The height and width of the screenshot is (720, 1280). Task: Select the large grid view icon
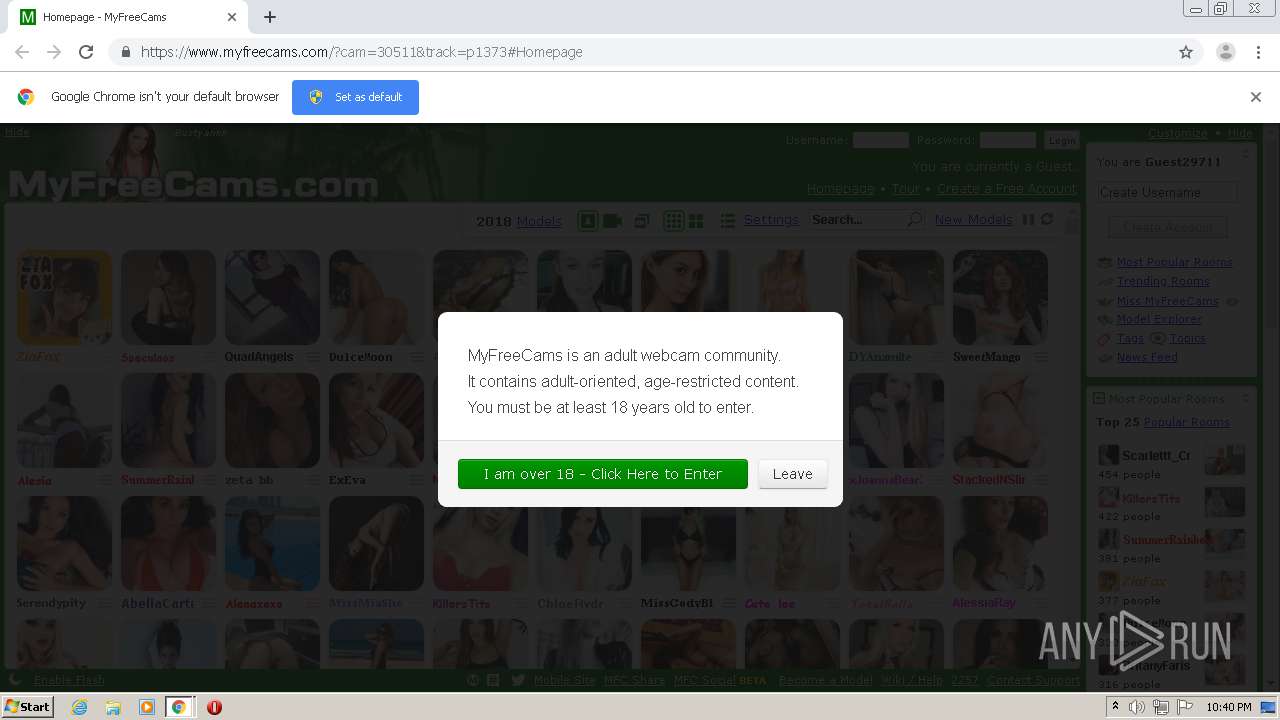coord(696,221)
